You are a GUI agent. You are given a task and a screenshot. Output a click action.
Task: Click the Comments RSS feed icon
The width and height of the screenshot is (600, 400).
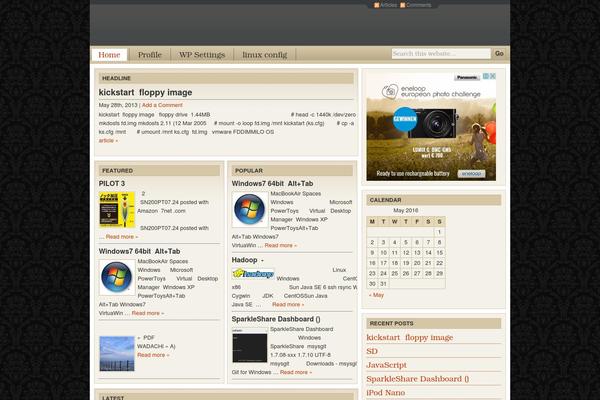(403, 5)
